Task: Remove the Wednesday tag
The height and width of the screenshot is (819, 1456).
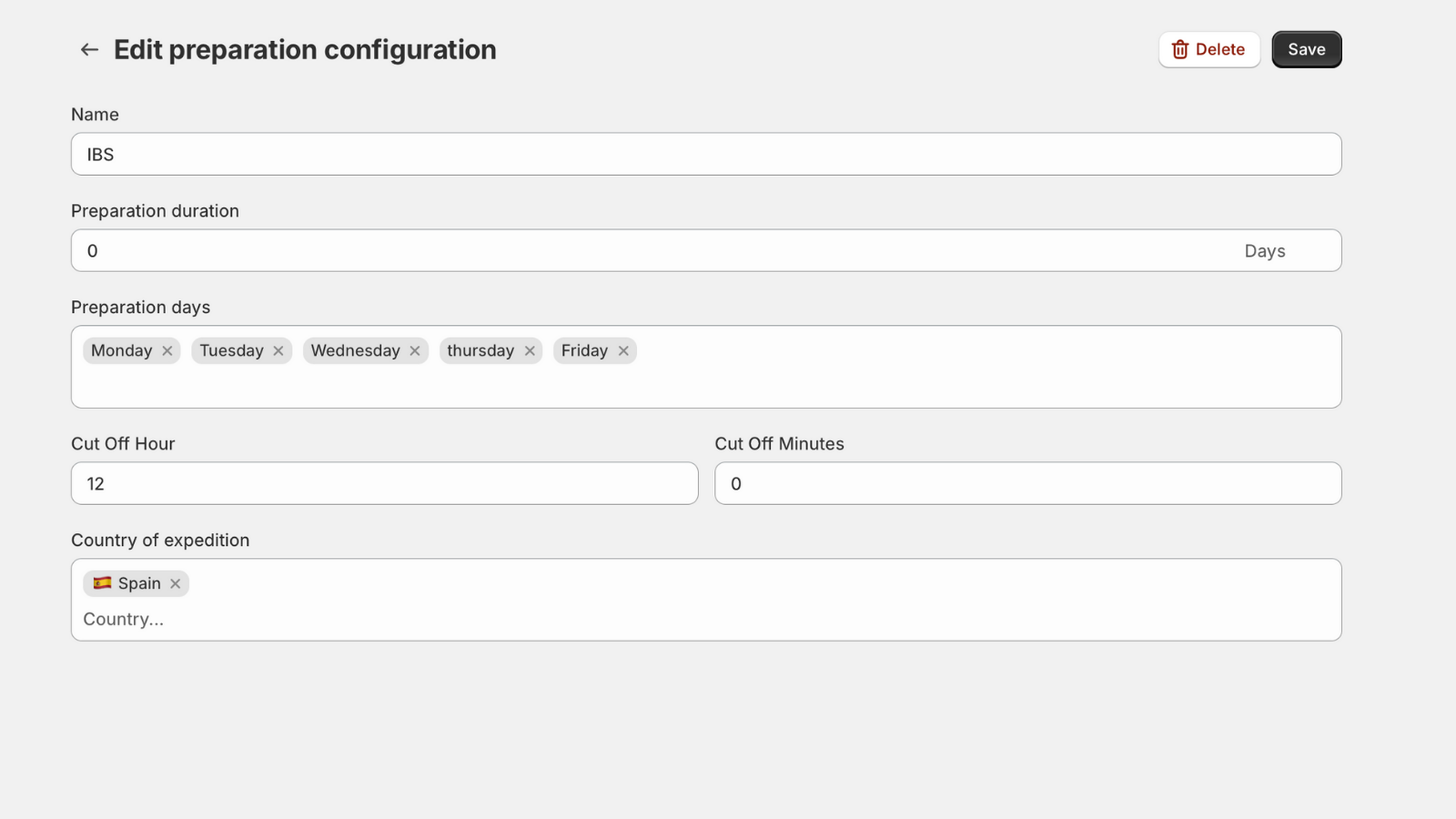Action: point(415,351)
